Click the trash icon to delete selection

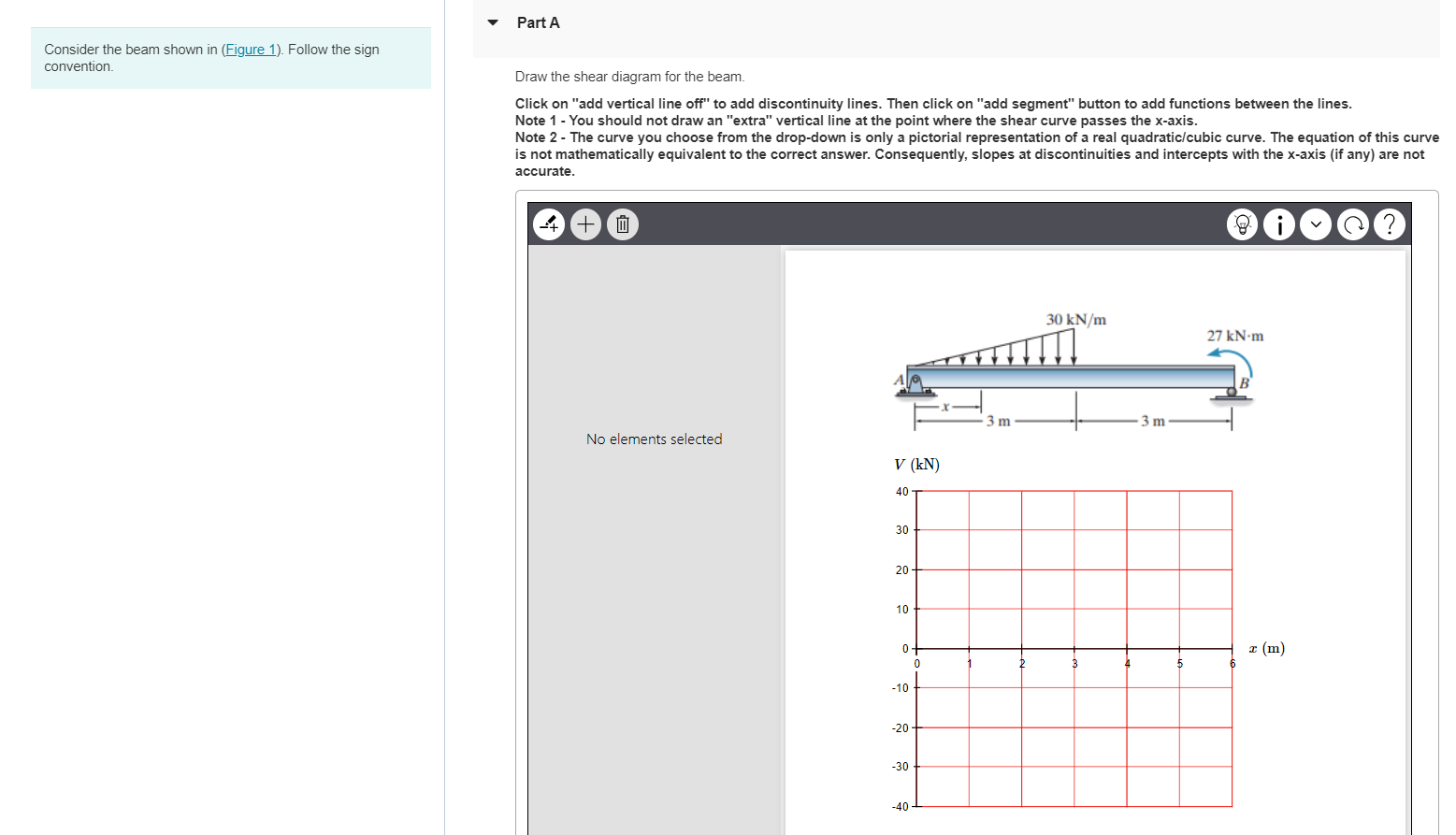[622, 223]
